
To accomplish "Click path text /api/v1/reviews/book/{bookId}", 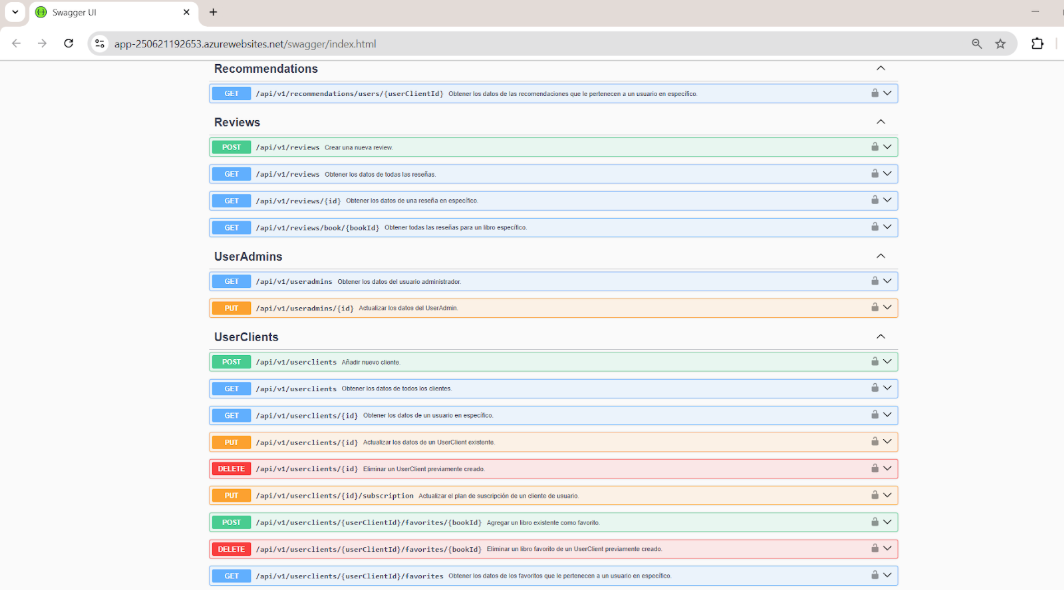I will [x=317, y=228].
